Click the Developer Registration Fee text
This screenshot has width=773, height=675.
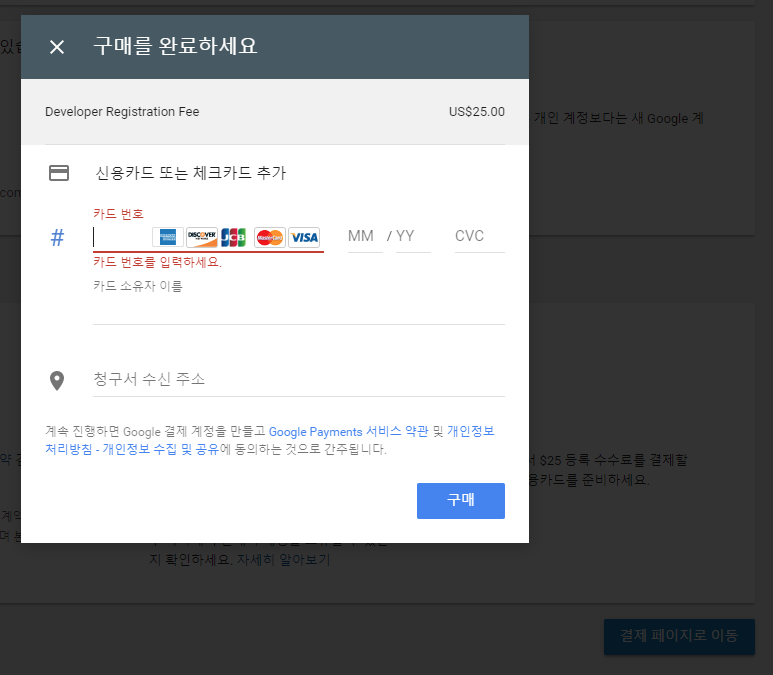(122, 112)
